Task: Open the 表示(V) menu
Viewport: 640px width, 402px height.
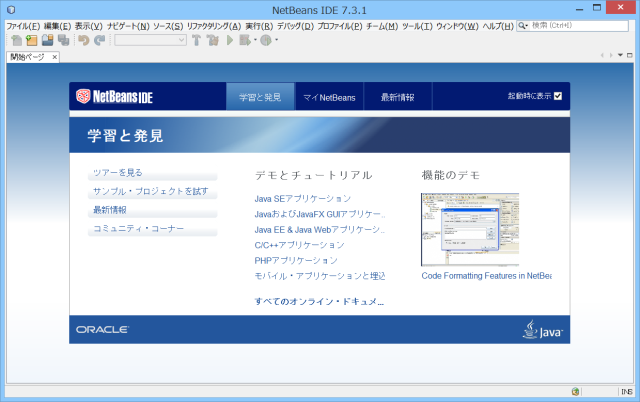Action: click(x=88, y=26)
